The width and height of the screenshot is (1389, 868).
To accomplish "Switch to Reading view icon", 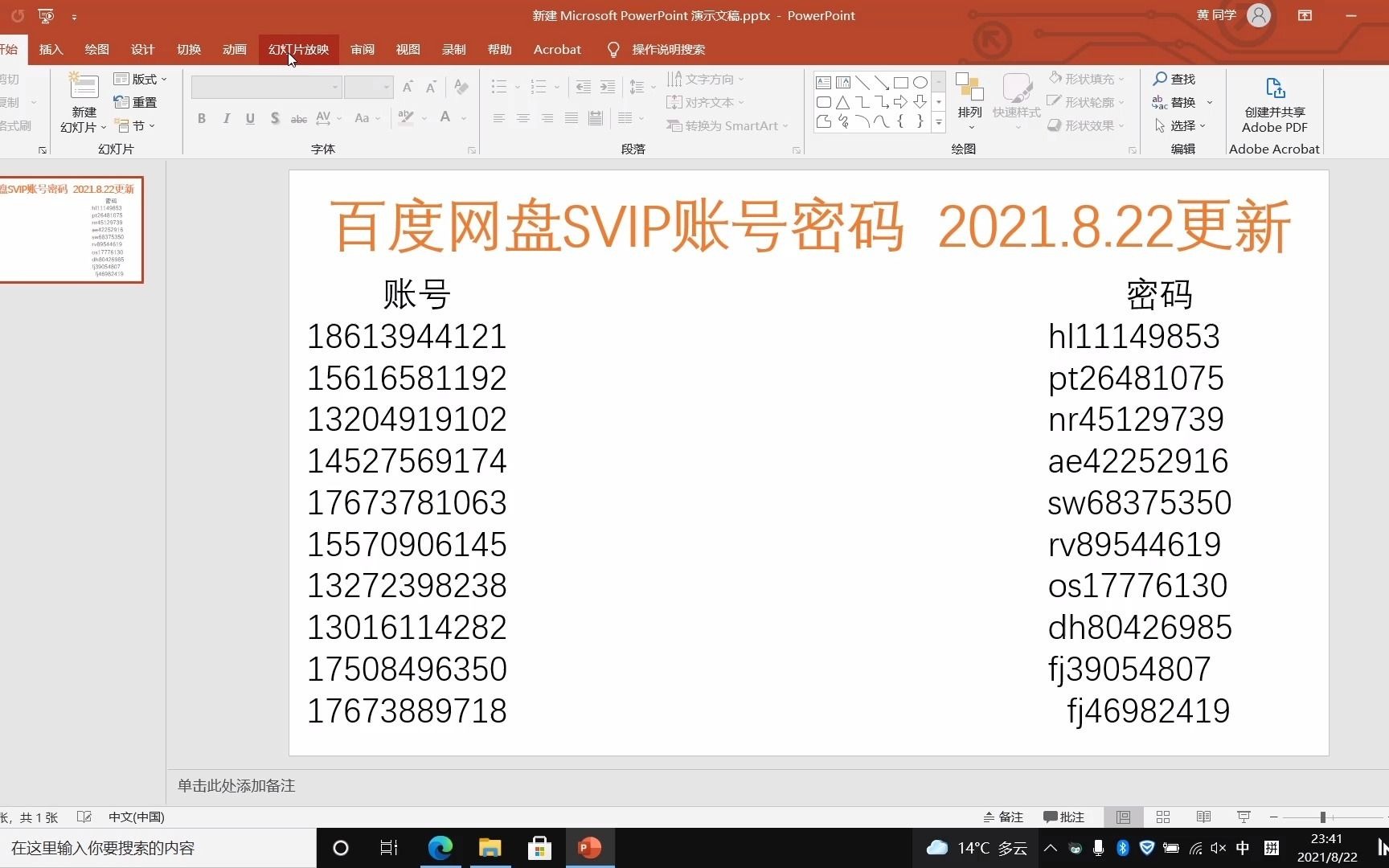I will pos(1203,817).
